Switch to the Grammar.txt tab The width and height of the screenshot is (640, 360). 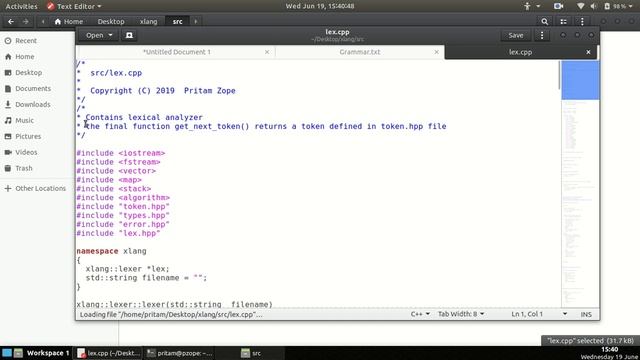coord(360,52)
